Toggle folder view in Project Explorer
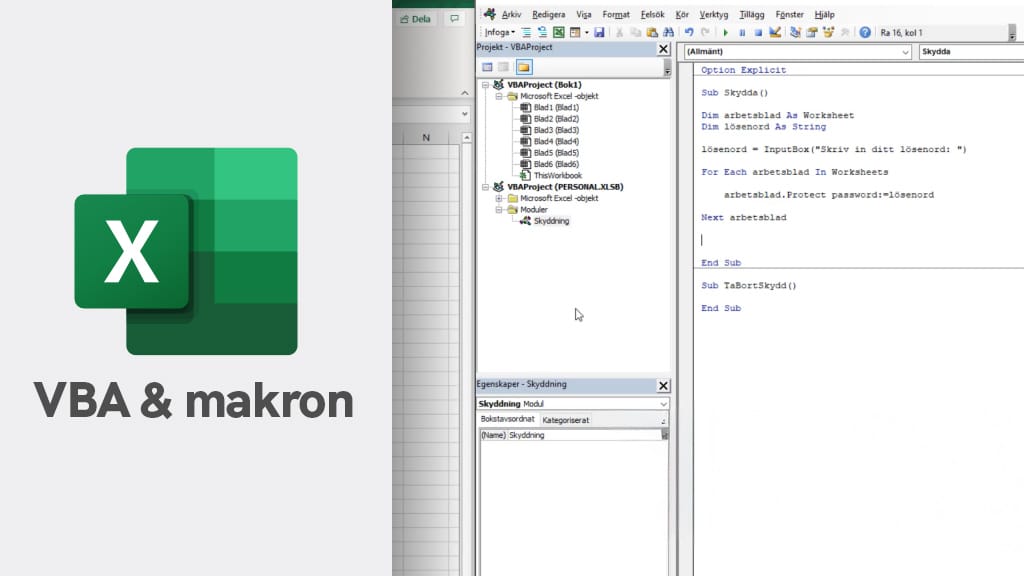This screenshot has width=1024, height=576. pyautogui.click(x=524, y=67)
